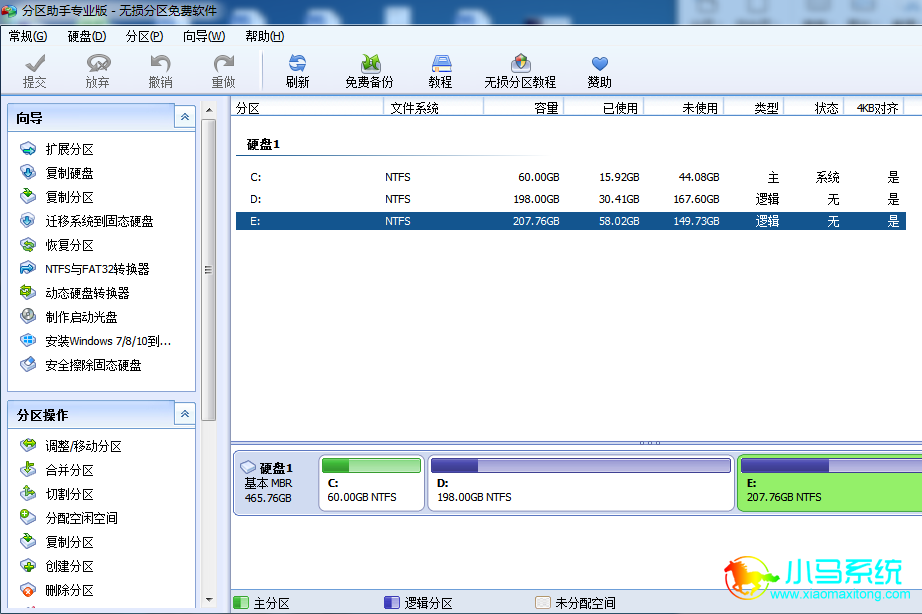Open NTFS与FAT32转换器
The image size is (922, 614).
85,269
